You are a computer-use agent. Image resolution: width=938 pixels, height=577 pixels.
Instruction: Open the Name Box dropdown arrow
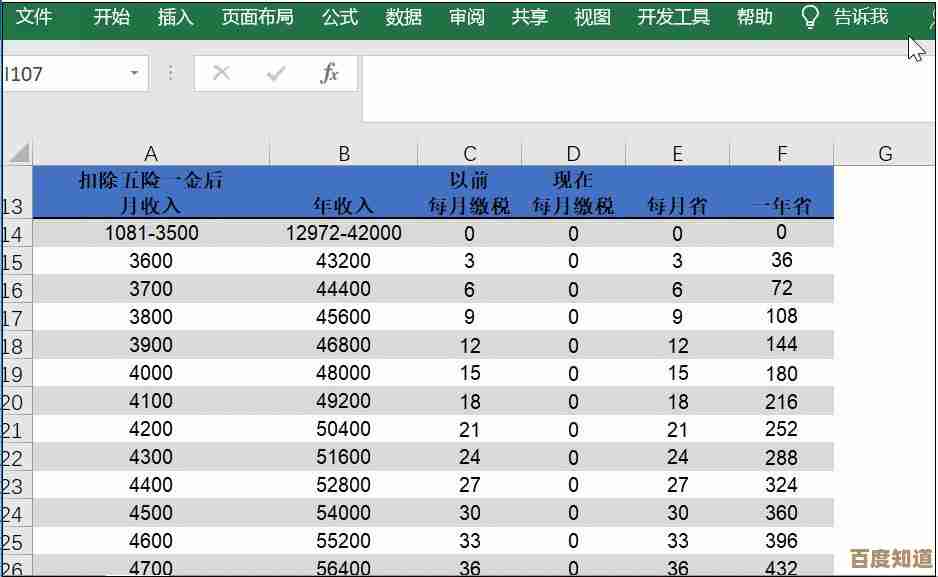pos(136,73)
